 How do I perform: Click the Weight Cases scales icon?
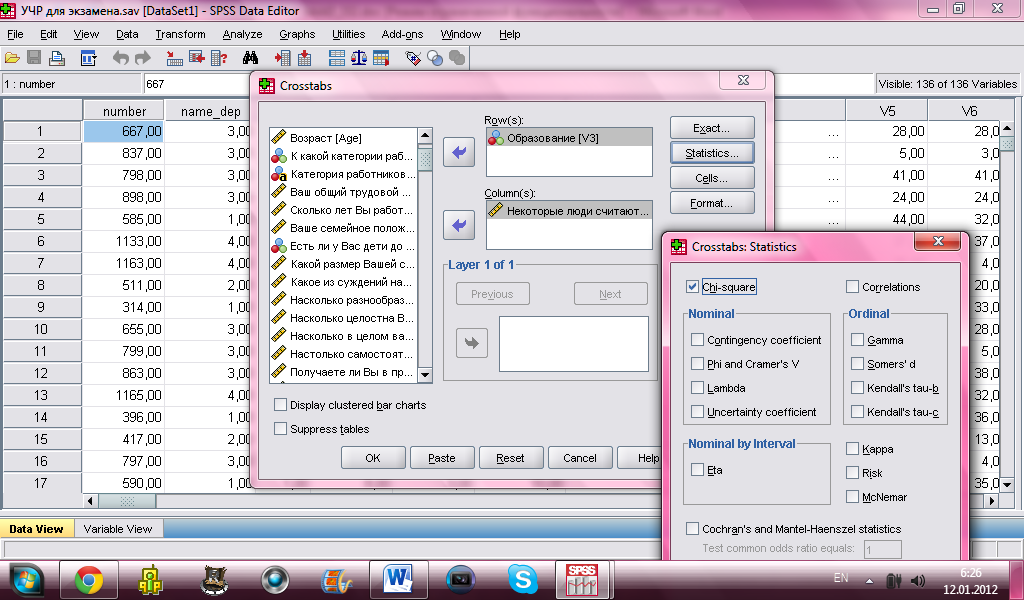point(359,58)
